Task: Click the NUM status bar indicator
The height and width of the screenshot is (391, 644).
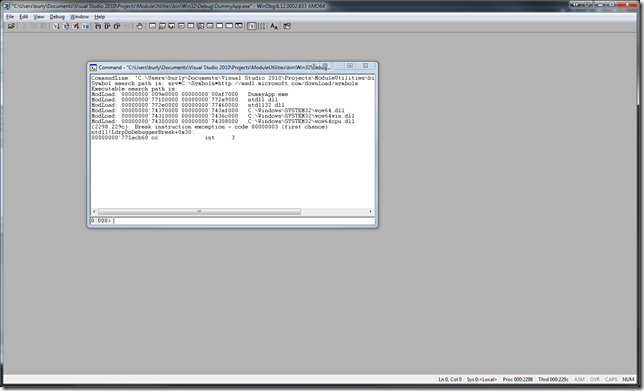Action: pos(628,379)
